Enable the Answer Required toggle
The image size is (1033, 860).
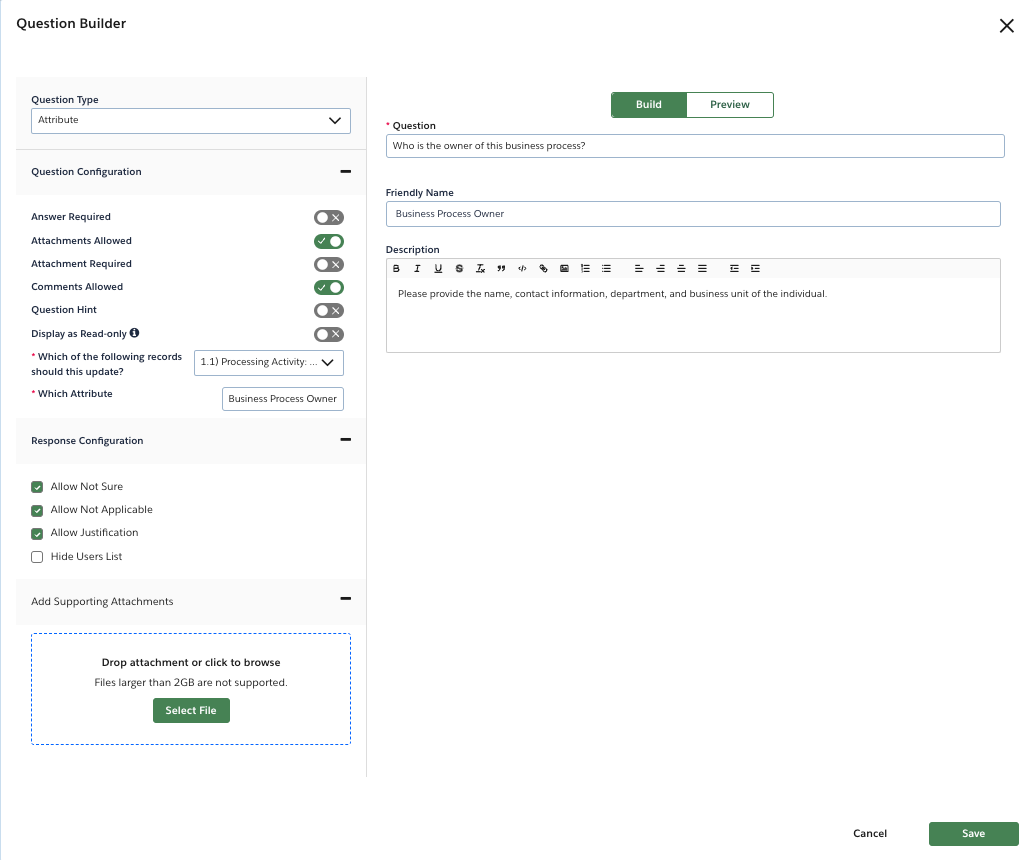click(x=328, y=217)
